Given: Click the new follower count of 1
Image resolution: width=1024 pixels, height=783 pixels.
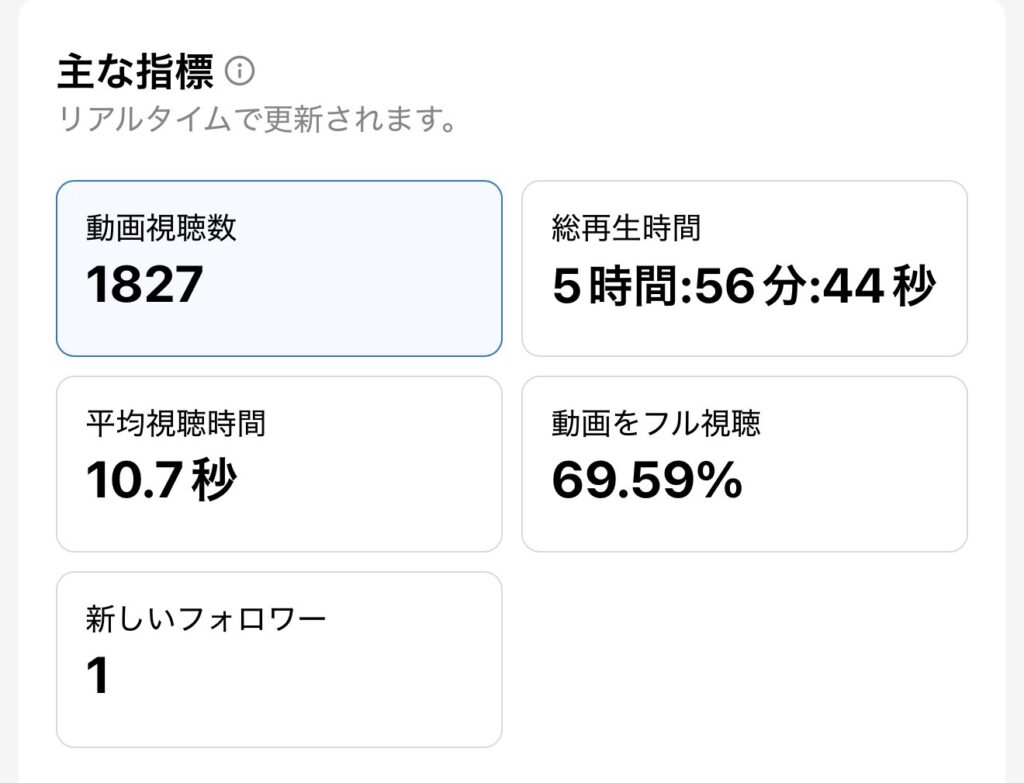Looking at the screenshot, I should coord(98,677).
